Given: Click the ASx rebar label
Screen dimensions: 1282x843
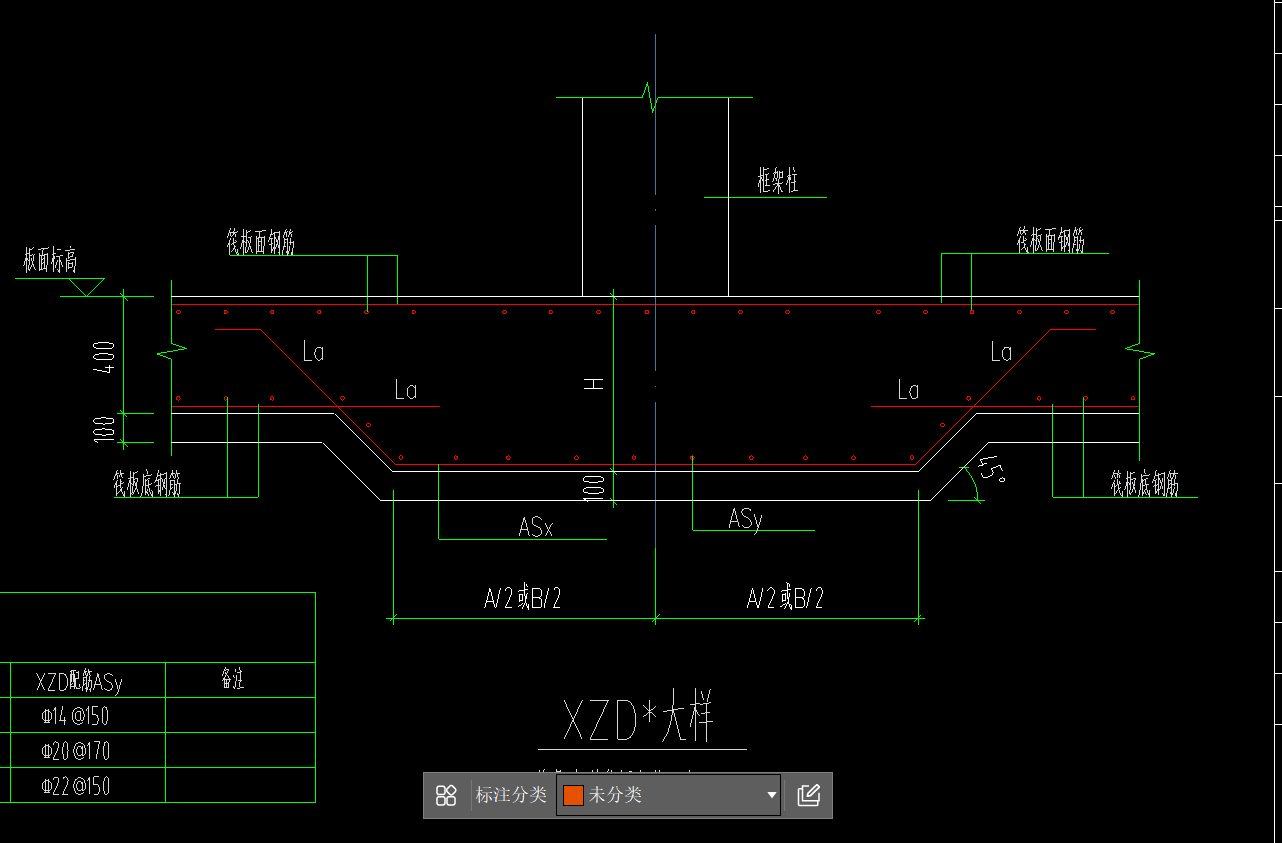Looking at the screenshot, I should pyautogui.click(x=536, y=527).
